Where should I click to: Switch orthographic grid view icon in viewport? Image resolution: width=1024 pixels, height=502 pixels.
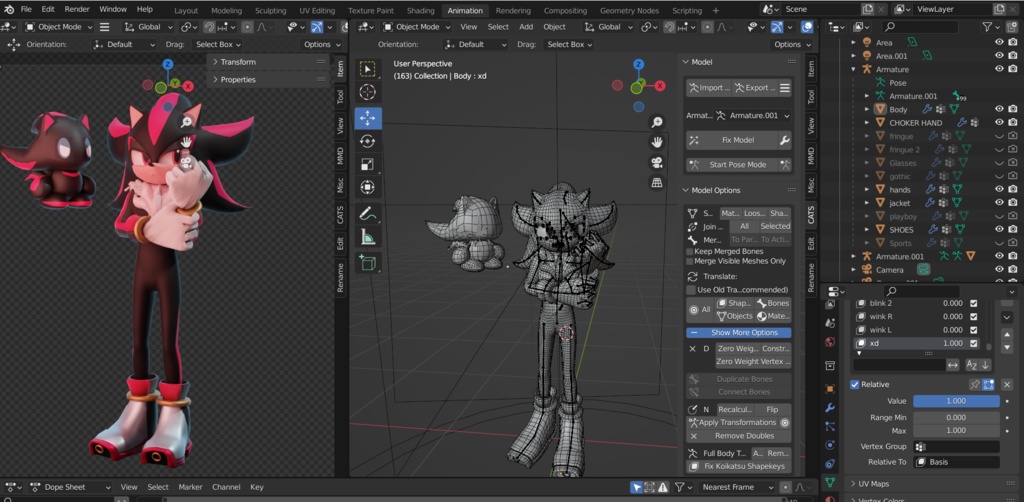[x=657, y=183]
